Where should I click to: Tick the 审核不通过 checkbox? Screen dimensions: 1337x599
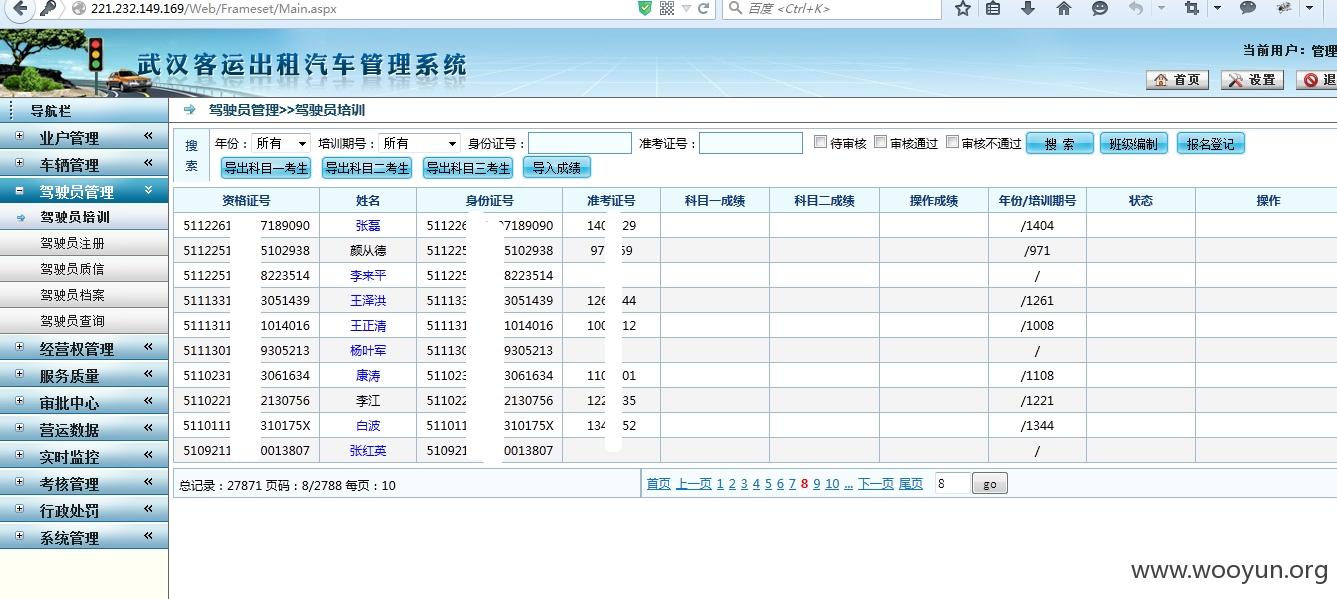[952, 142]
